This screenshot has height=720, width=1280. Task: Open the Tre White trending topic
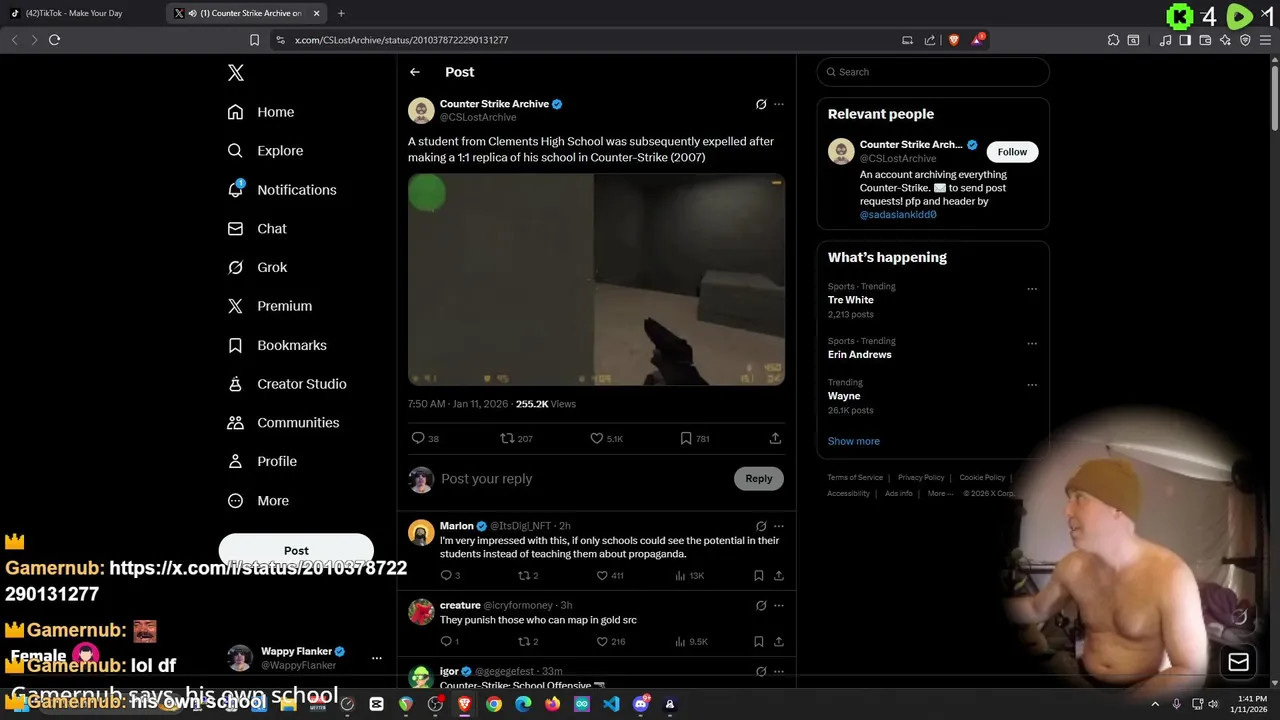click(850, 300)
